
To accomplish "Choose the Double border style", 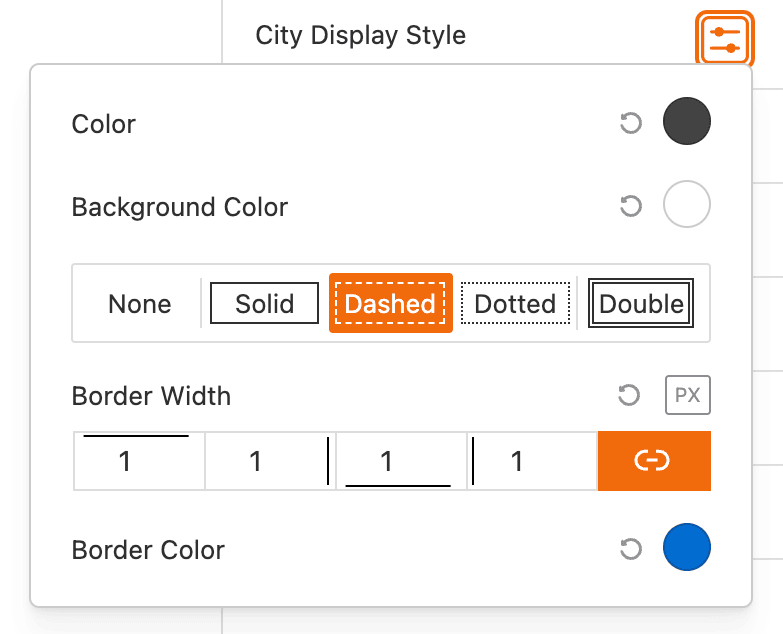I will 641,304.
